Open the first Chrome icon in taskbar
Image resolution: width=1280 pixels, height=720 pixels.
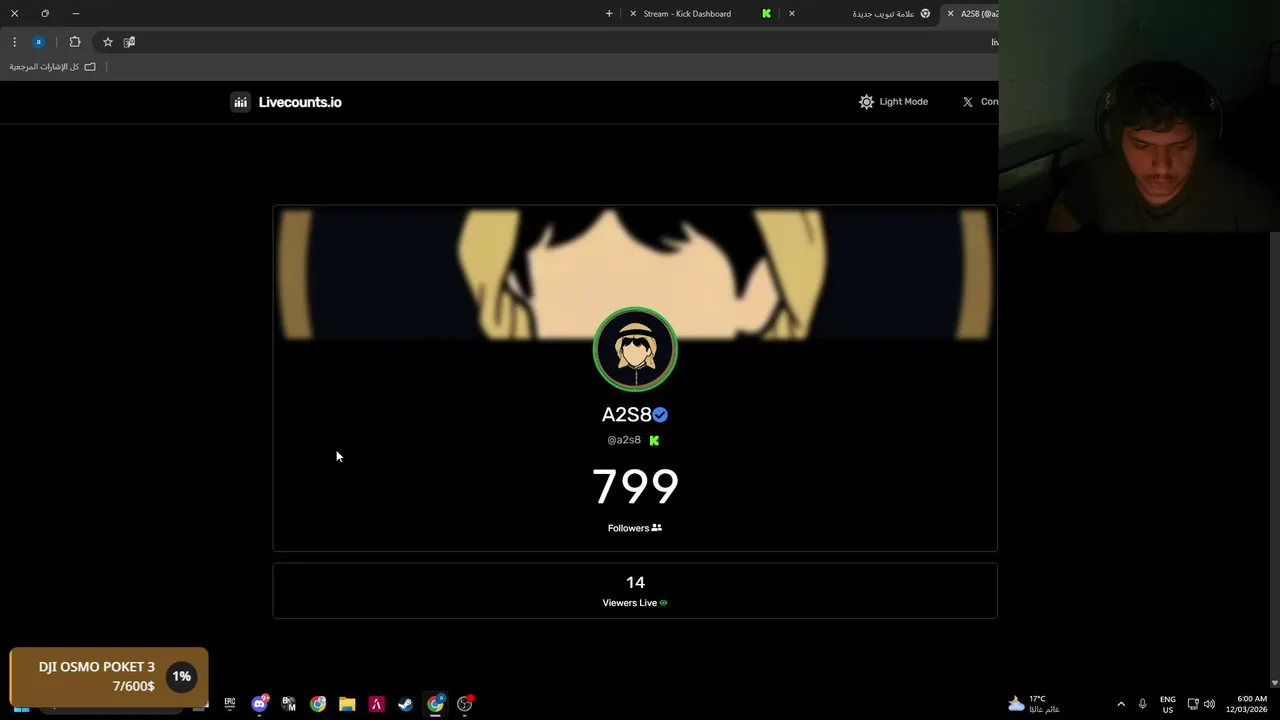[318, 704]
